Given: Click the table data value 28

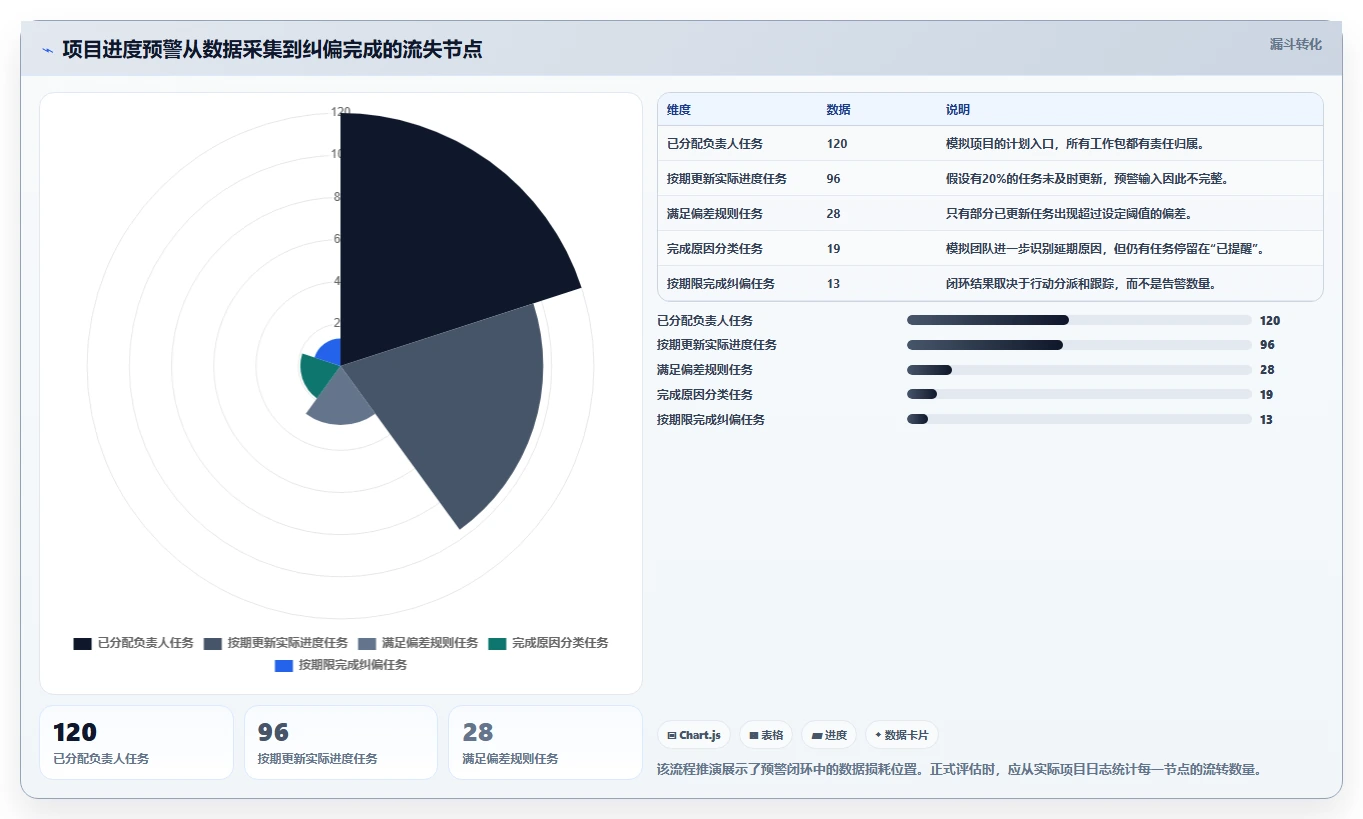Looking at the screenshot, I should (x=834, y=214).
